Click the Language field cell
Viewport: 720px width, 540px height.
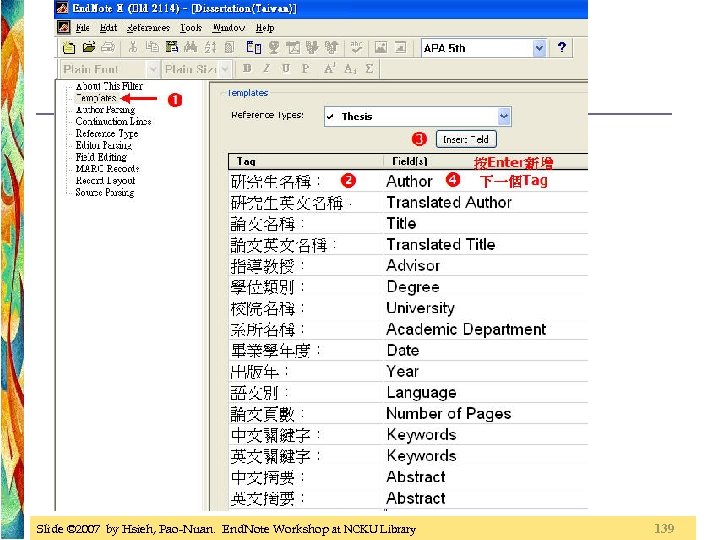[x=486, y=392]
